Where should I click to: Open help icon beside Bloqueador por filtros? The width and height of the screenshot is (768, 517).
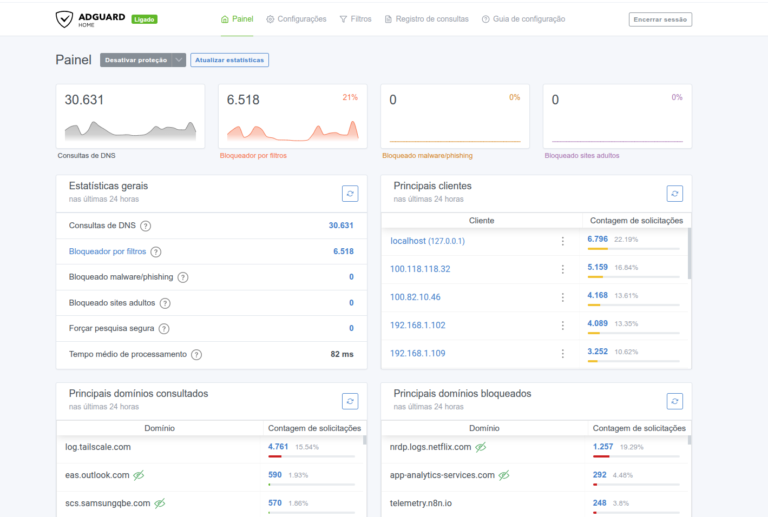[x=156, y=252]
